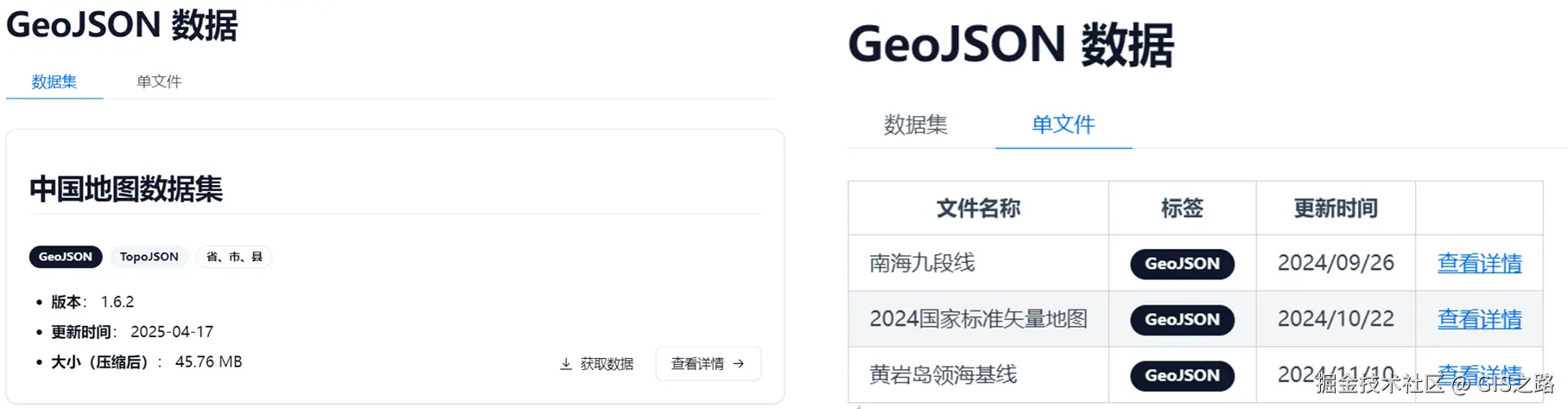Screen dimensions: 1568x409
Task: Select the active blue 数据集 tab
Action: coord(54,81)
